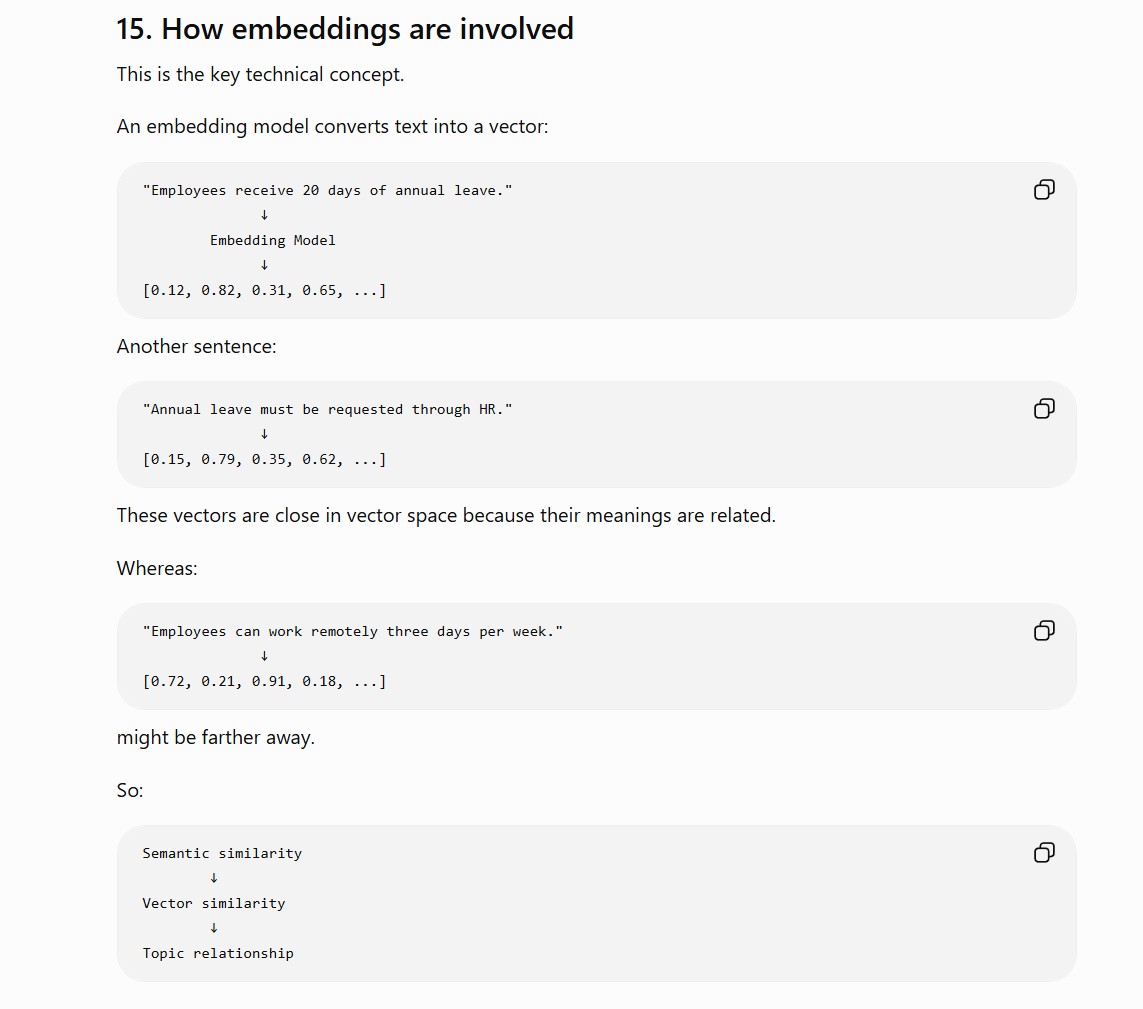
Task: Click the "15. How embeddings are involved" heading
Action: [x=345, y=29]
